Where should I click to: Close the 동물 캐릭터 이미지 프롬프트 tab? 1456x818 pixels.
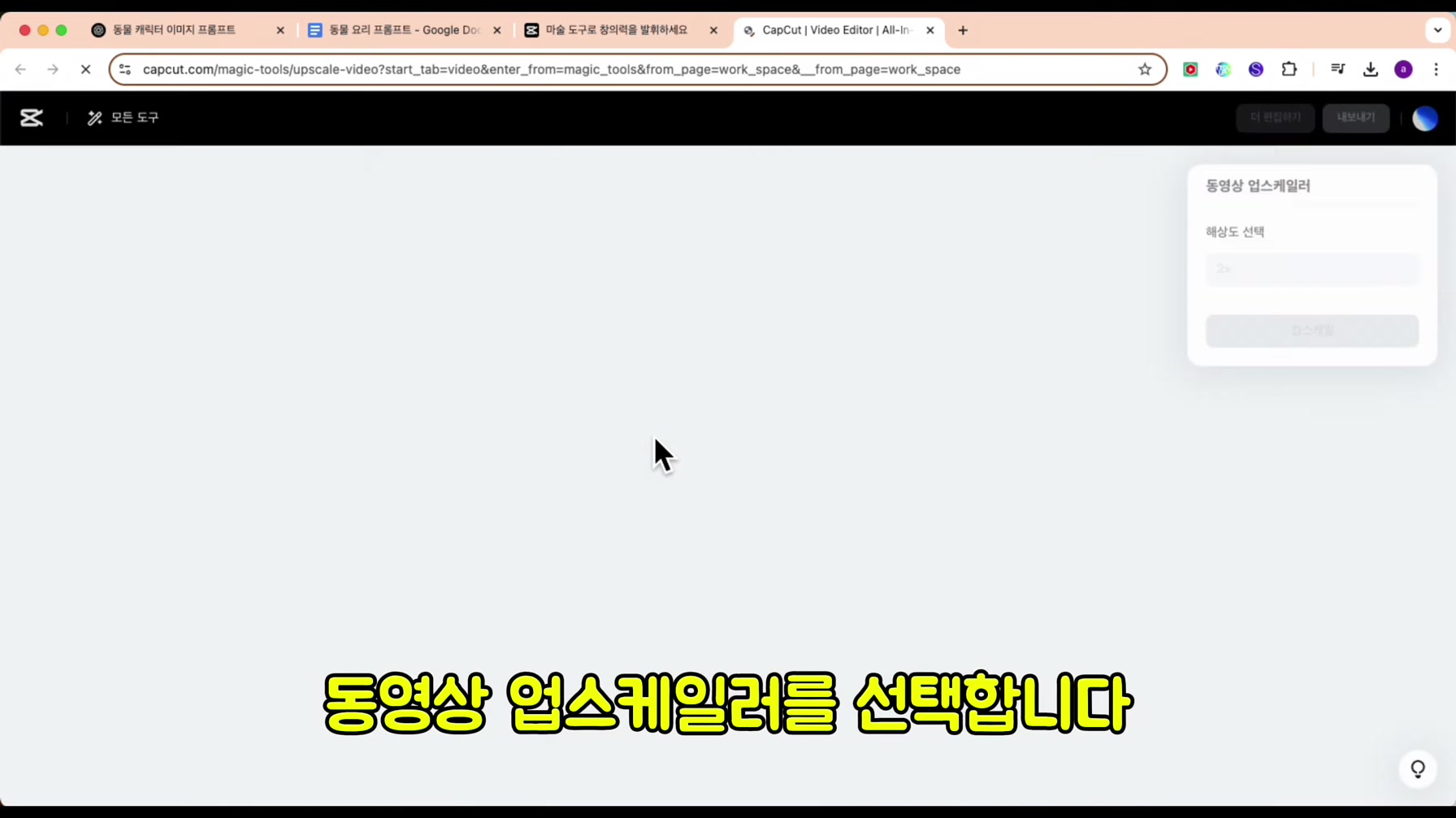tap(280, 30)
